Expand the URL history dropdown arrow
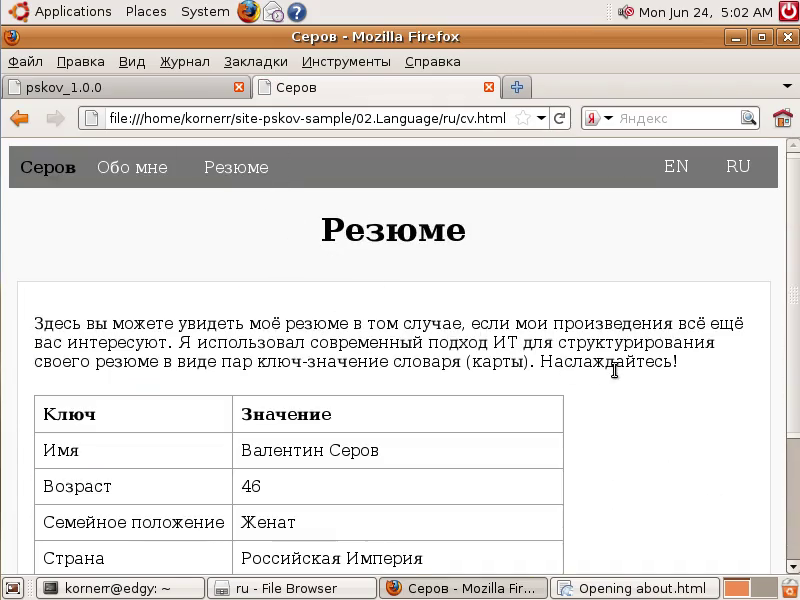 [x=541, y=118]
